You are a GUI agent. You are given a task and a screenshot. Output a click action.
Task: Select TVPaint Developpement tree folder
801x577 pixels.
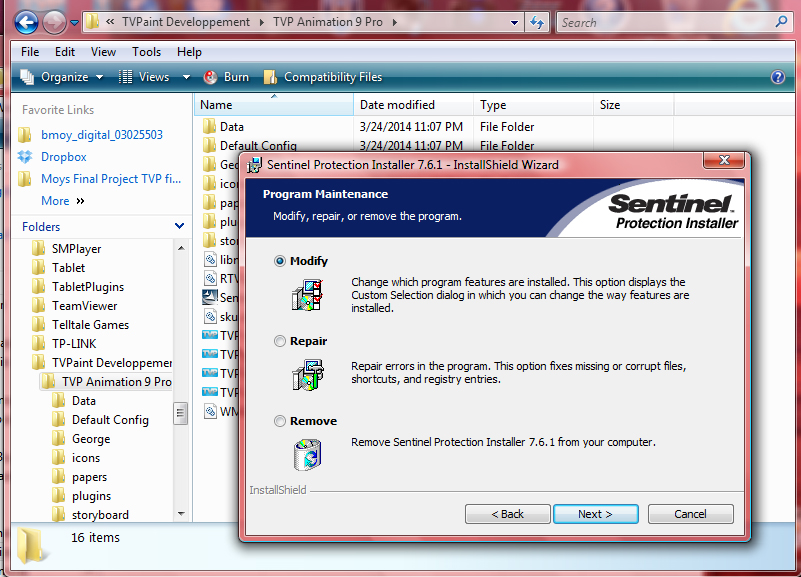[112, 363]
